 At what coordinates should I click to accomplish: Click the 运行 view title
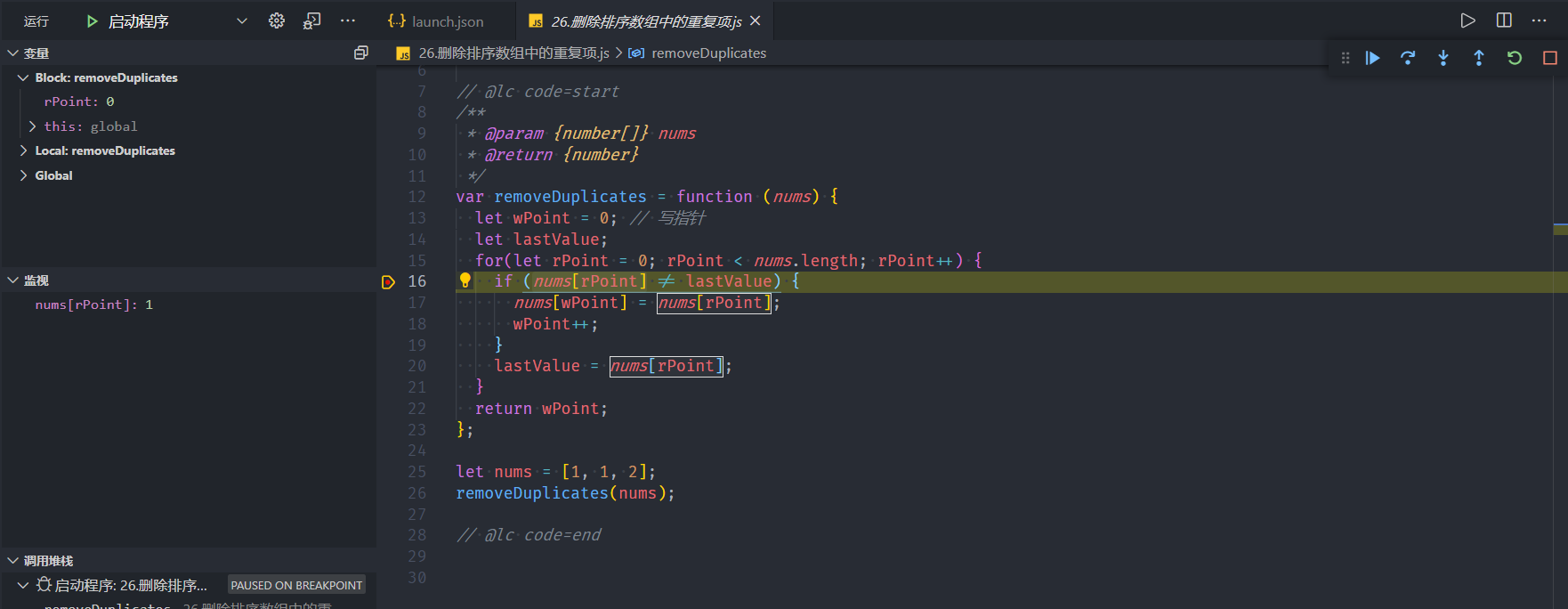36,20
